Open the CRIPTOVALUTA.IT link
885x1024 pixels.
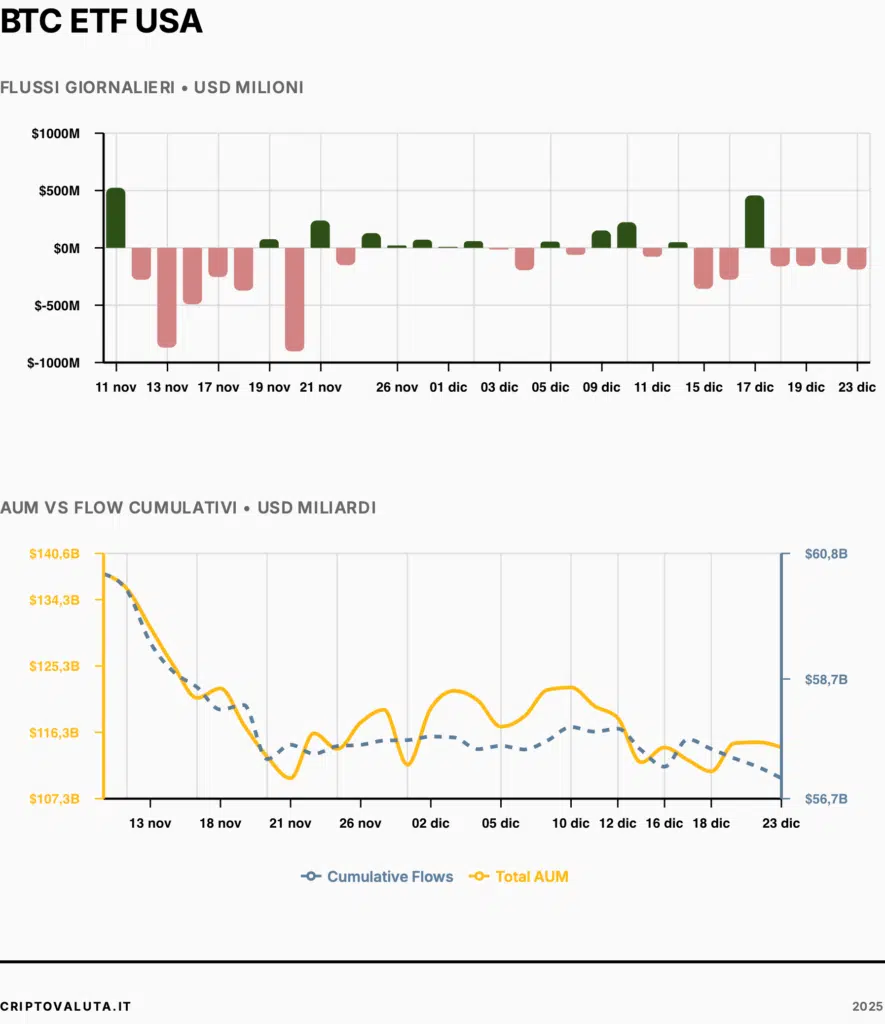tap(66, 1008)
